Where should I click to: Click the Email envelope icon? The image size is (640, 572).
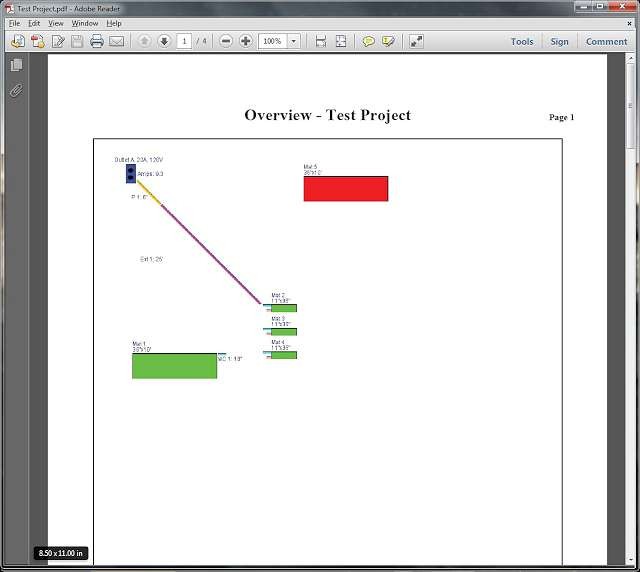click(x=117, y=41)
